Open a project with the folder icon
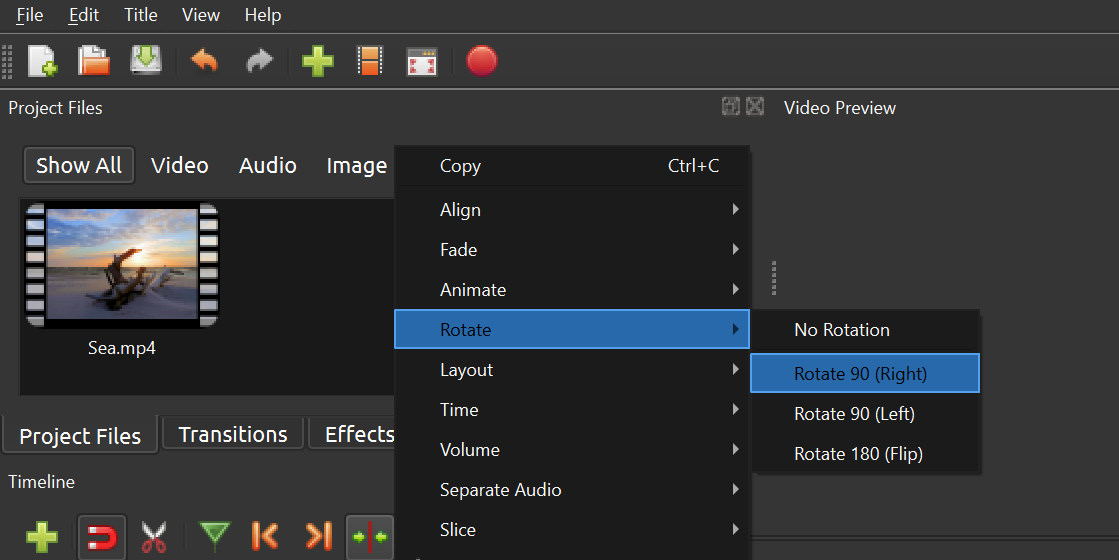The width and height of the screenshot is (1119, 560). (94, 62)
